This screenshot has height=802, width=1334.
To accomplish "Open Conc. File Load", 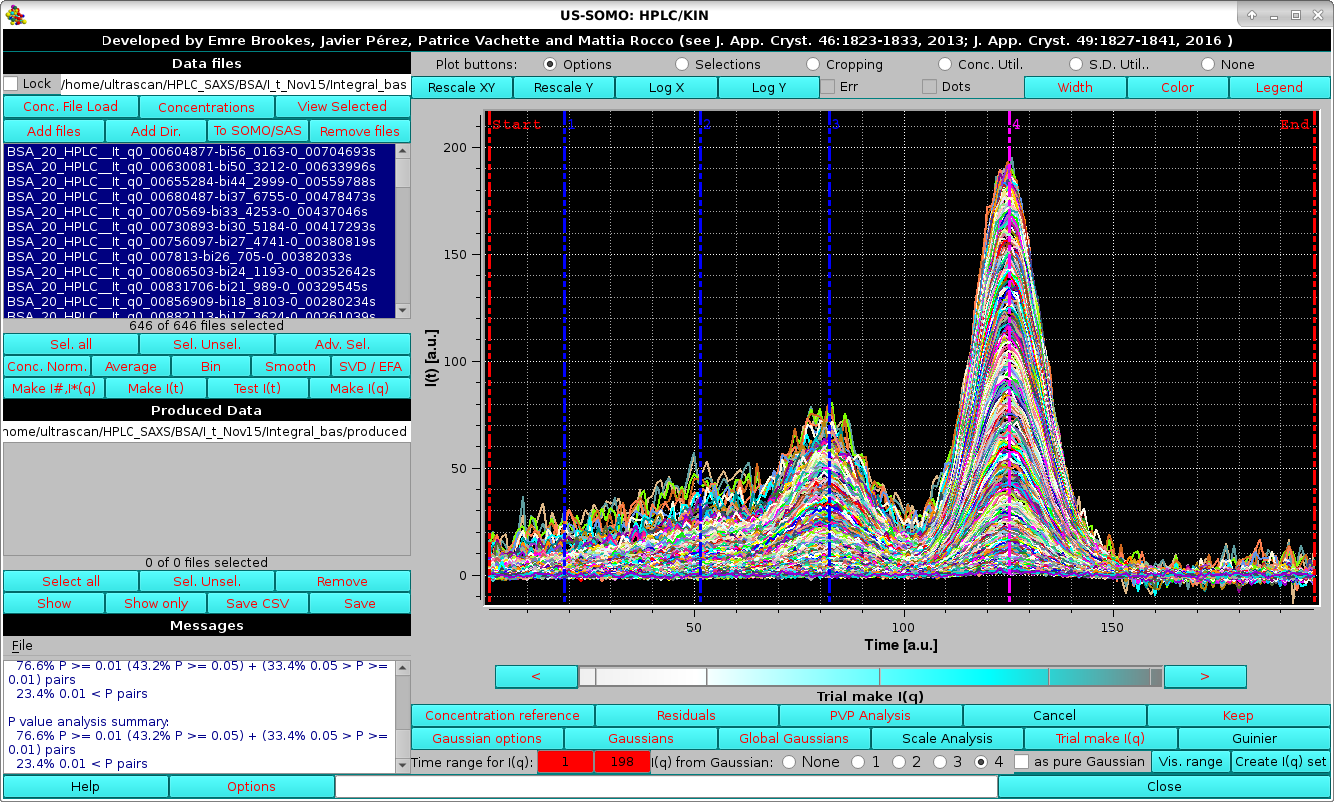I will tap(70, 106).
